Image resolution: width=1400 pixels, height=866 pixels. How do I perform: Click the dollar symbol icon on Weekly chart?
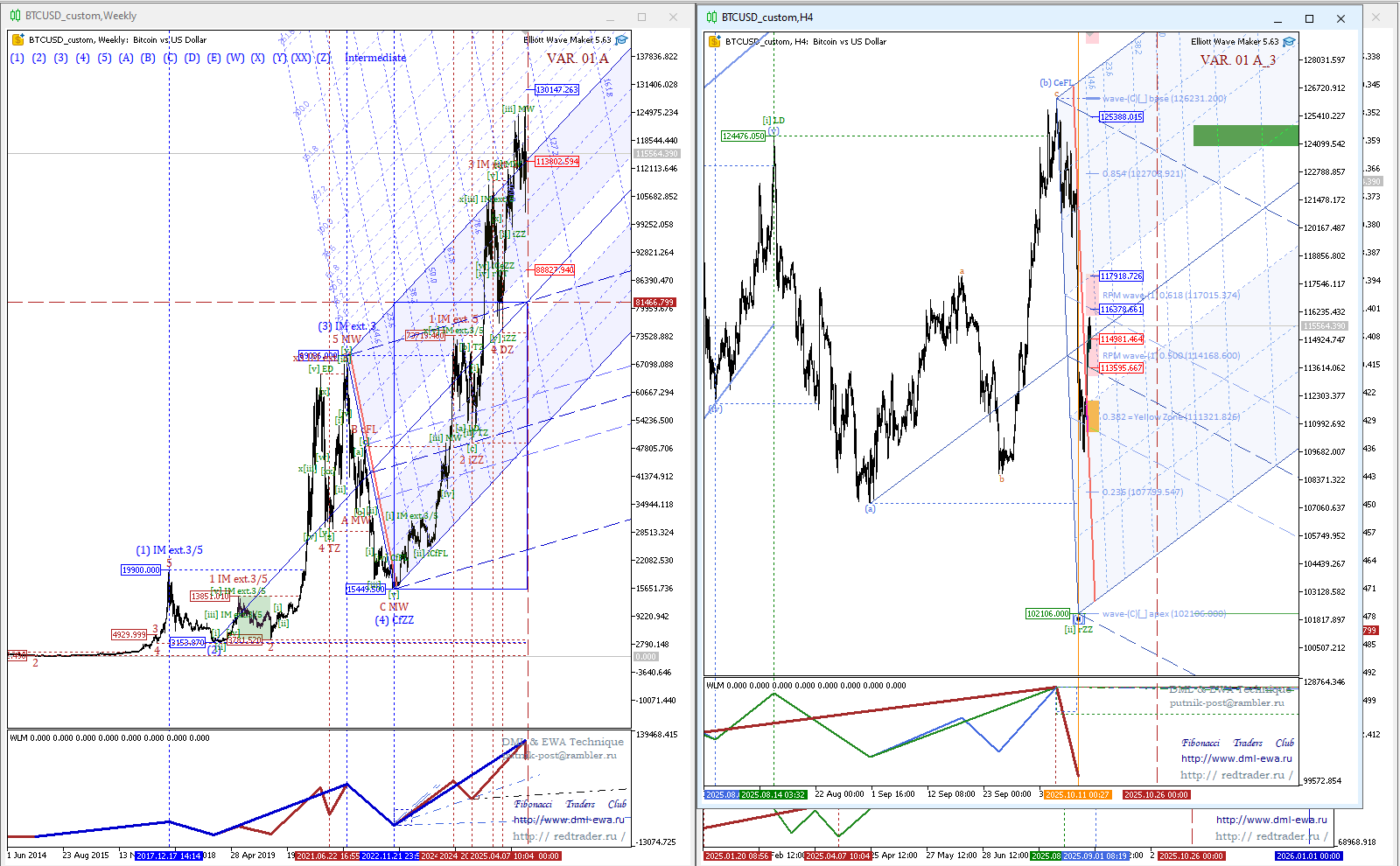18,40
